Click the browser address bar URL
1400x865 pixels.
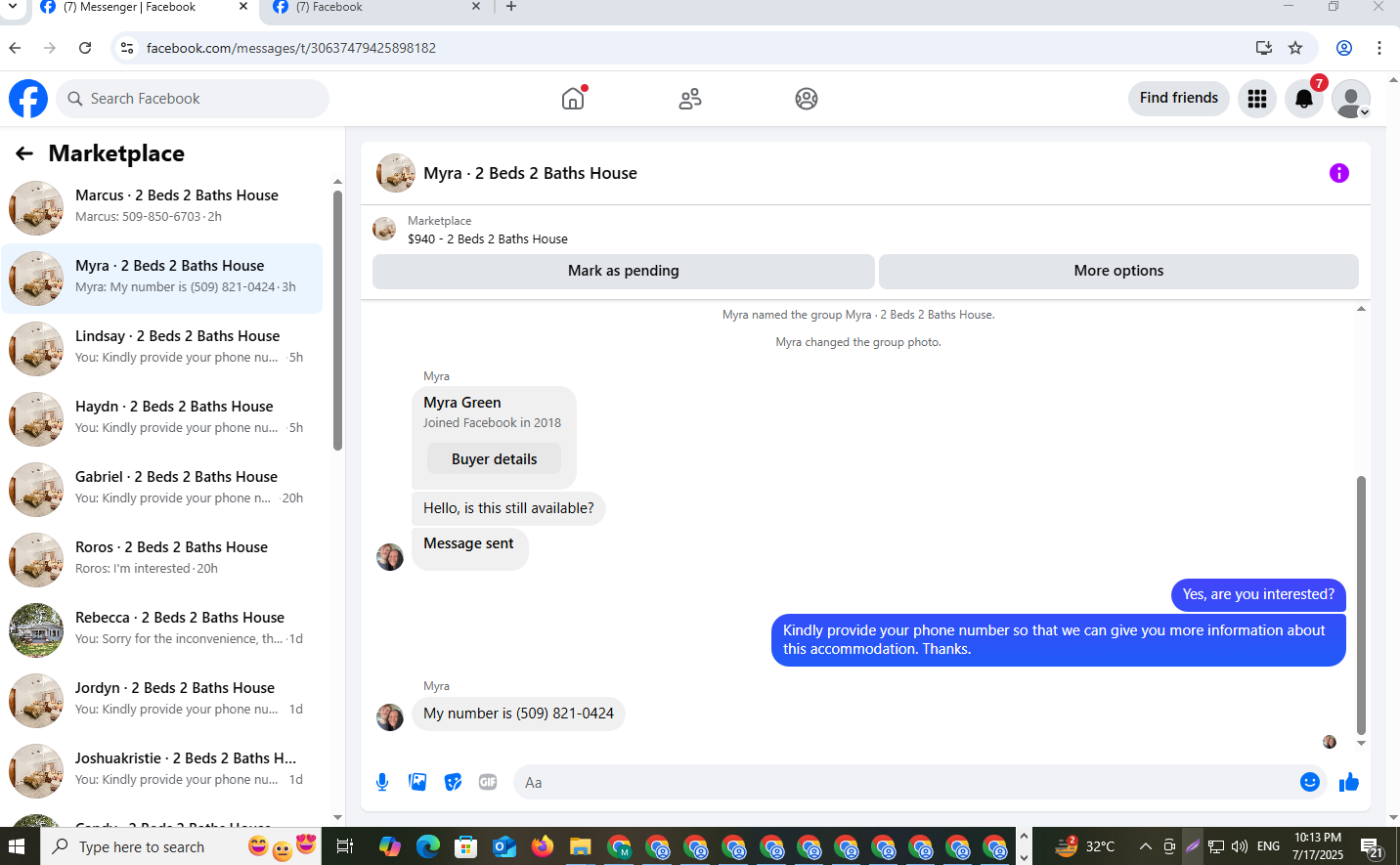(291, 48)
